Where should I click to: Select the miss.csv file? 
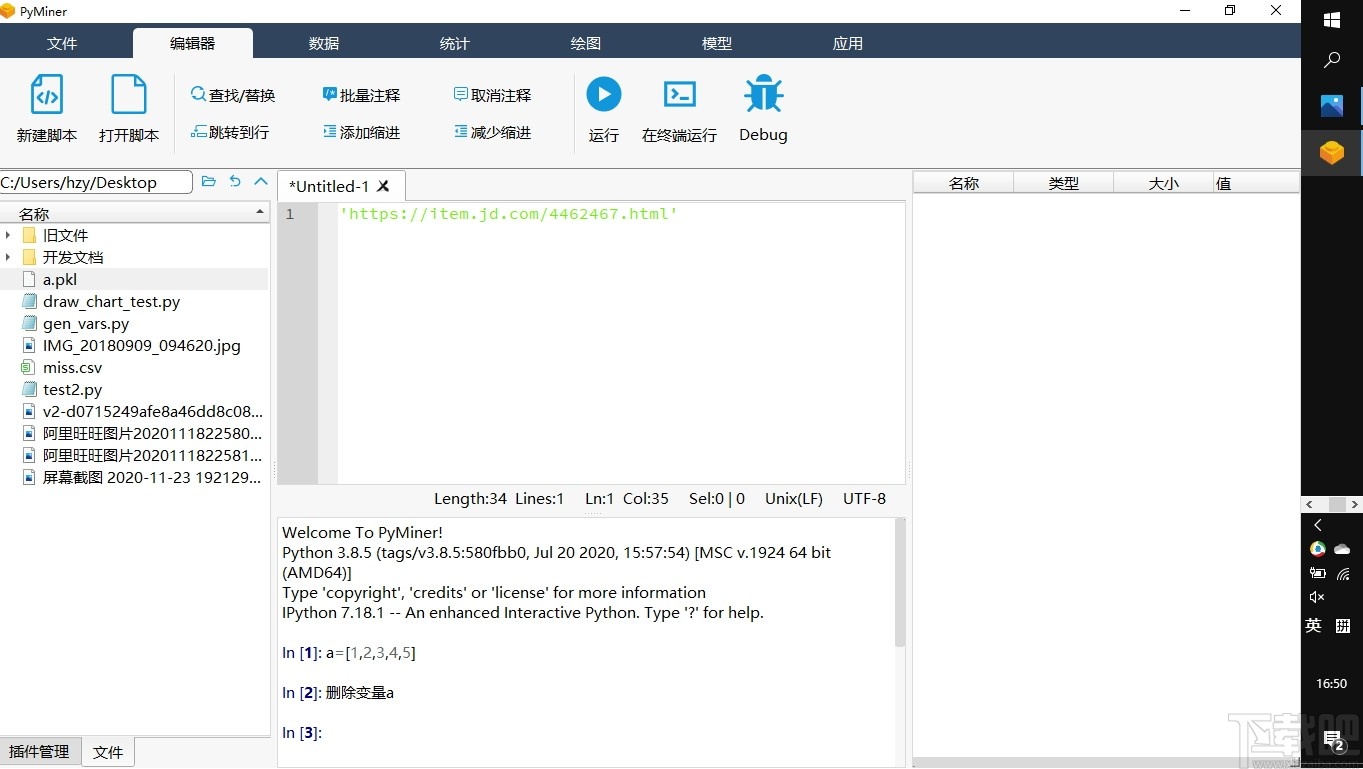pos(72,367)
